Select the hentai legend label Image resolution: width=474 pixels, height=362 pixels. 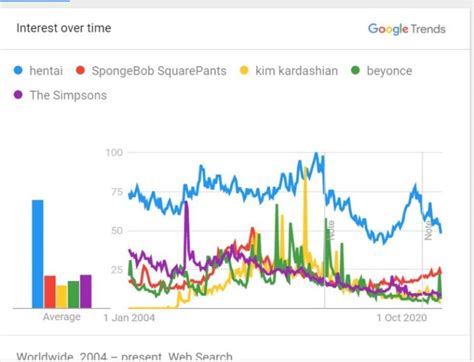click(x=46, y=71)
